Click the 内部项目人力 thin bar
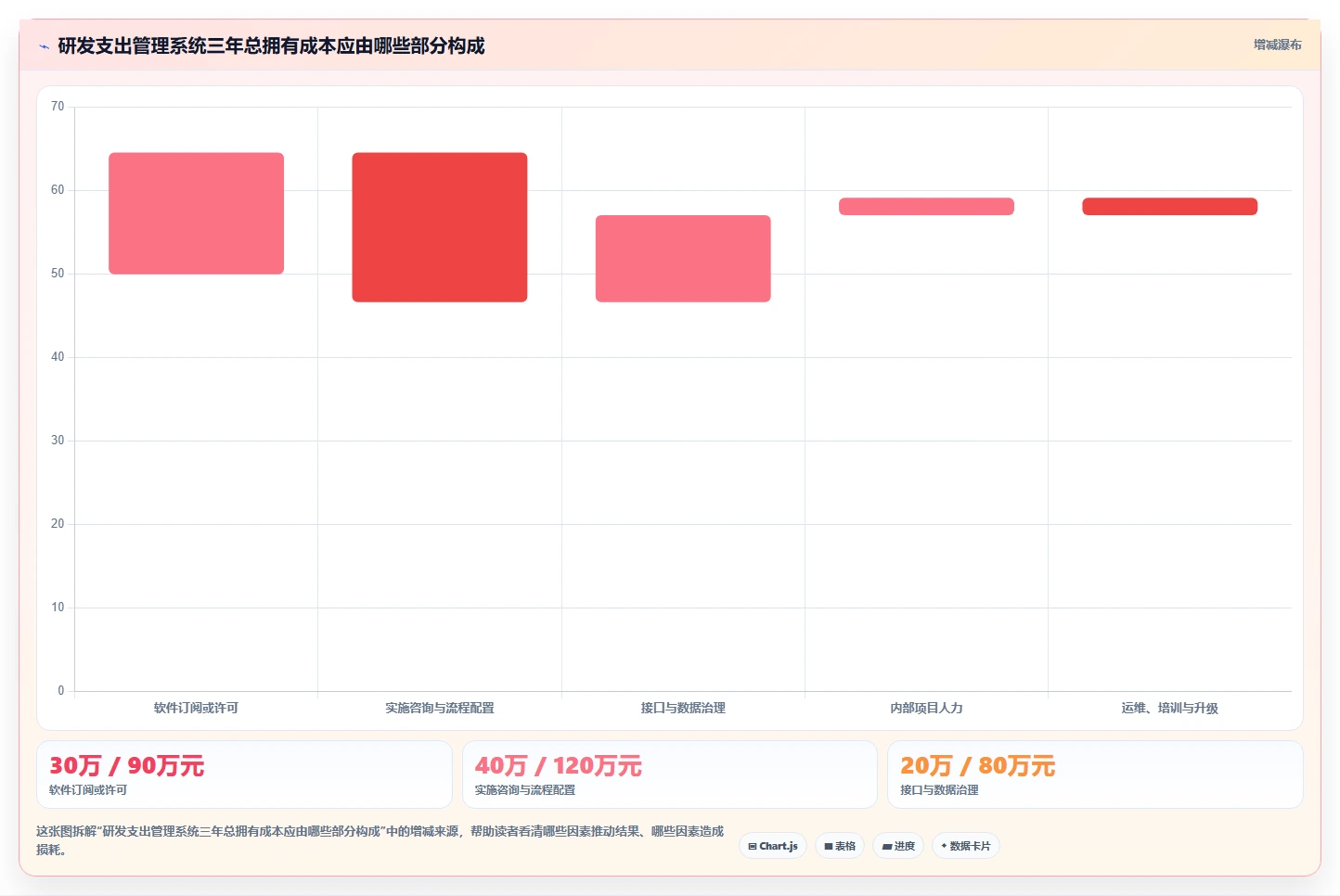Viewport: 1340px width, 896px height. (x=926, y=207)
